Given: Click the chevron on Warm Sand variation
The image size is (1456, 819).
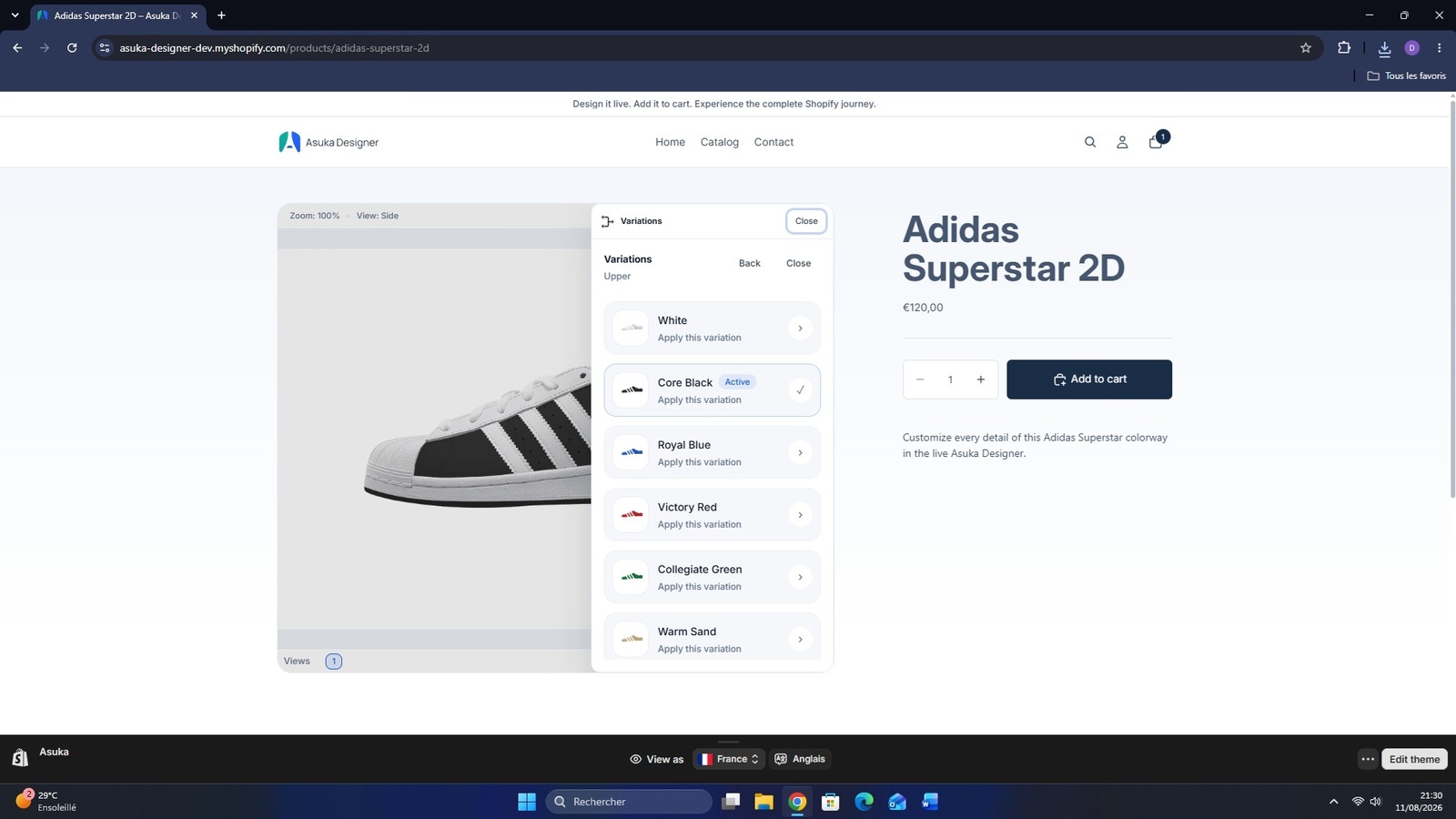Looking at the screenshot, I should (x=800, y=639).
